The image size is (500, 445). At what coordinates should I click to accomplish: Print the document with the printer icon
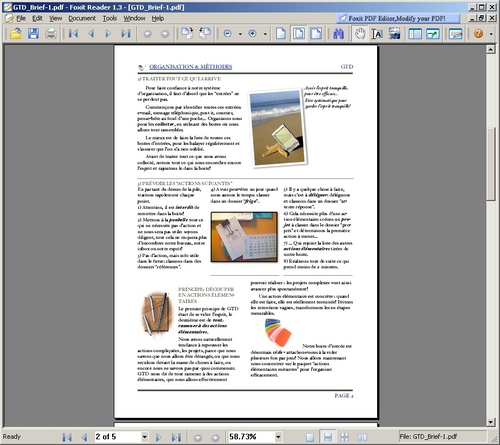(51, 34)
